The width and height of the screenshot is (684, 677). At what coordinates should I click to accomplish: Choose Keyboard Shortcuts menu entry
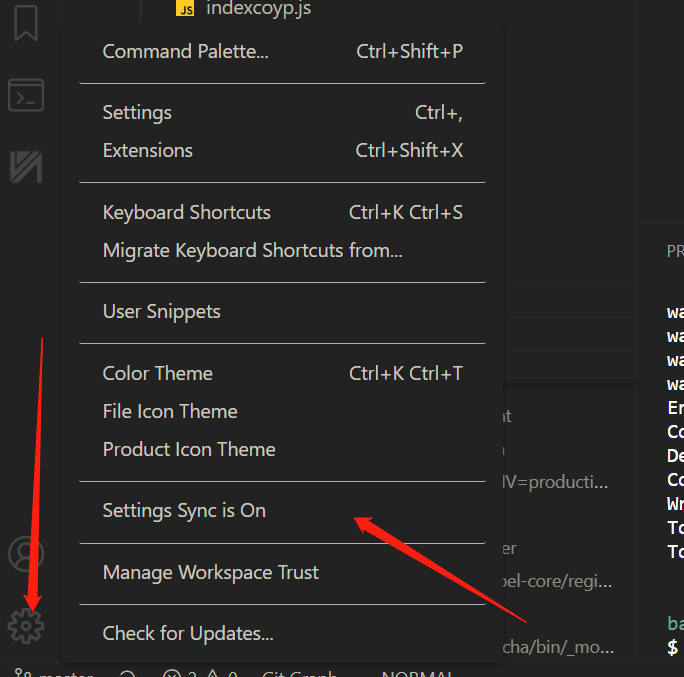point(187,212)
